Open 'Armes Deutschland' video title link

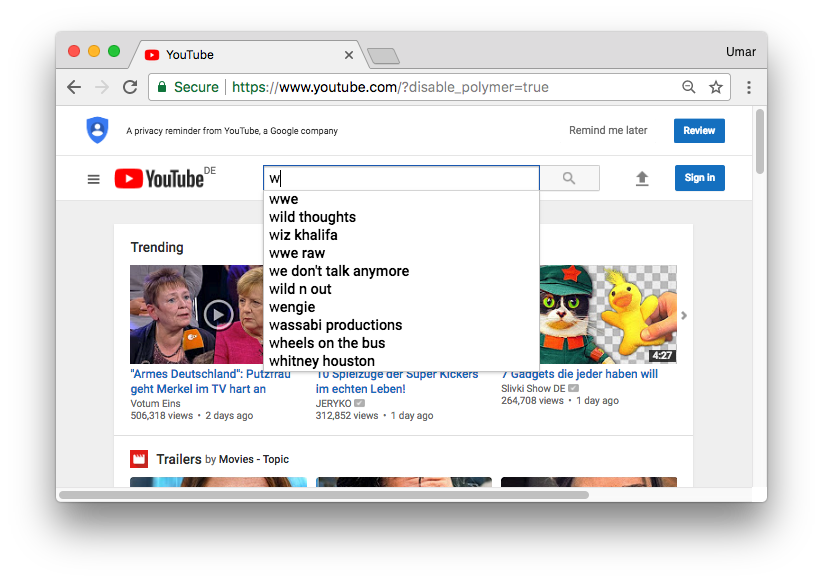210,382
